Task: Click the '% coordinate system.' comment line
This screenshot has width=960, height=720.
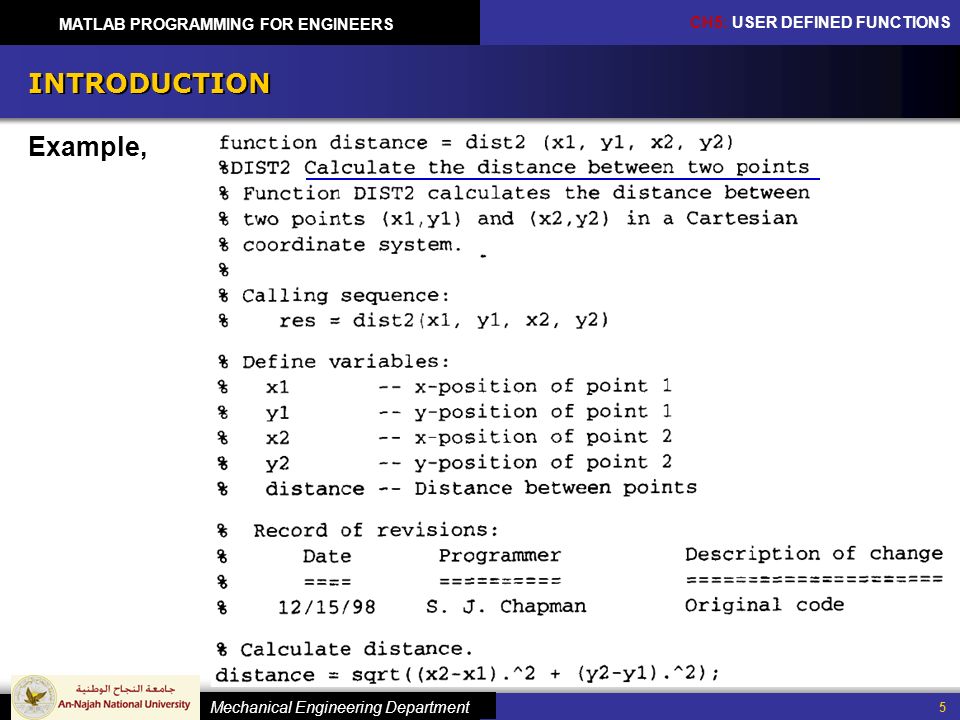Action: click(340, 245)
